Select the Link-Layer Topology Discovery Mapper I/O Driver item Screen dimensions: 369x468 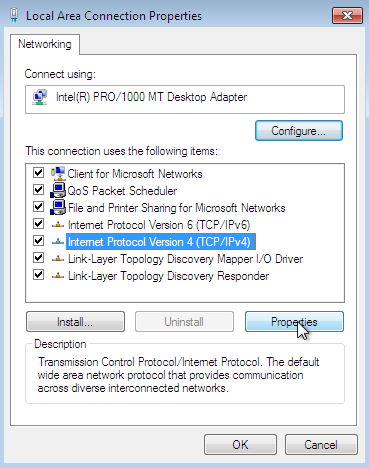click(x=185, y=259)
